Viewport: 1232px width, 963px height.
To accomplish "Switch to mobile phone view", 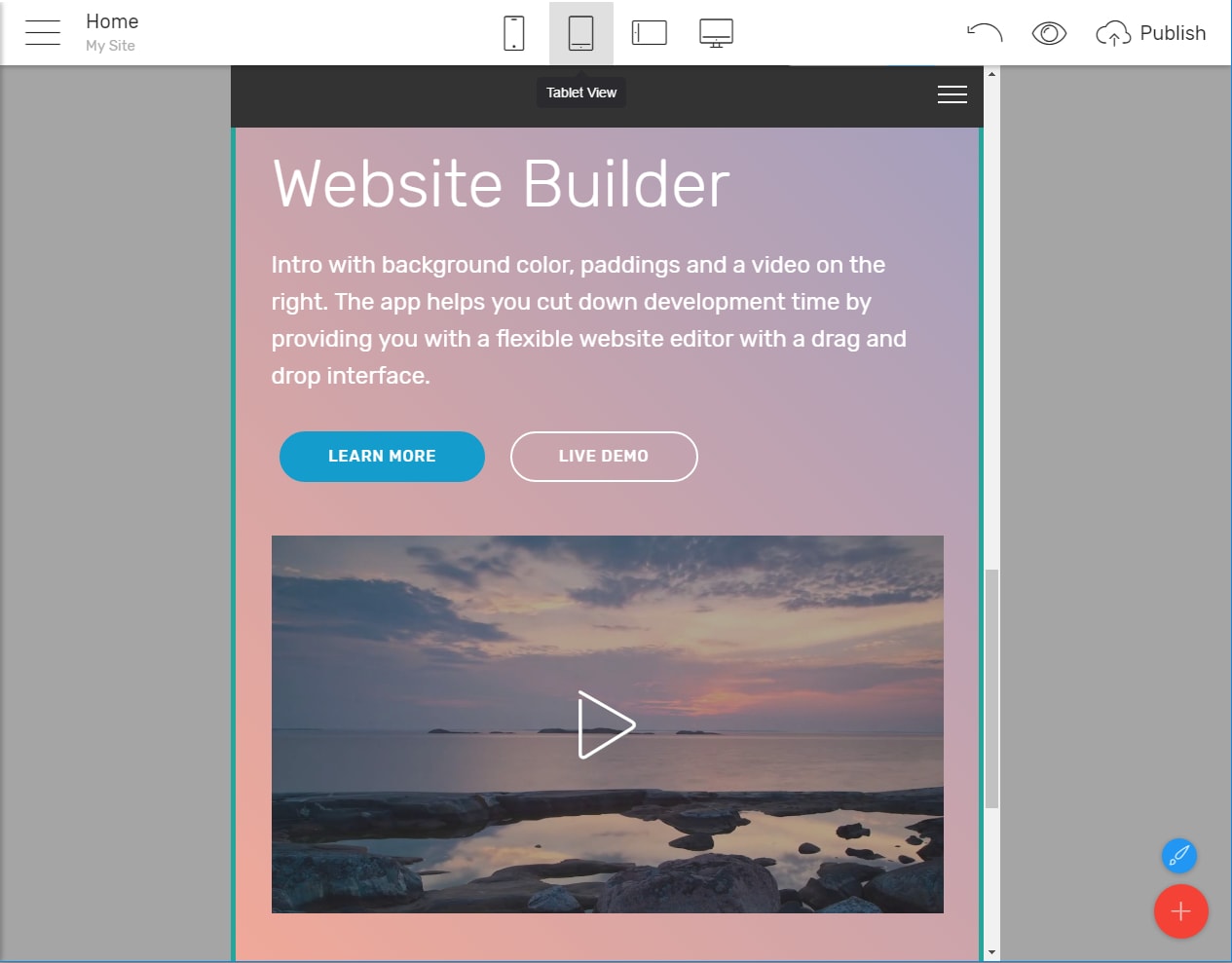I will (514, 33).
